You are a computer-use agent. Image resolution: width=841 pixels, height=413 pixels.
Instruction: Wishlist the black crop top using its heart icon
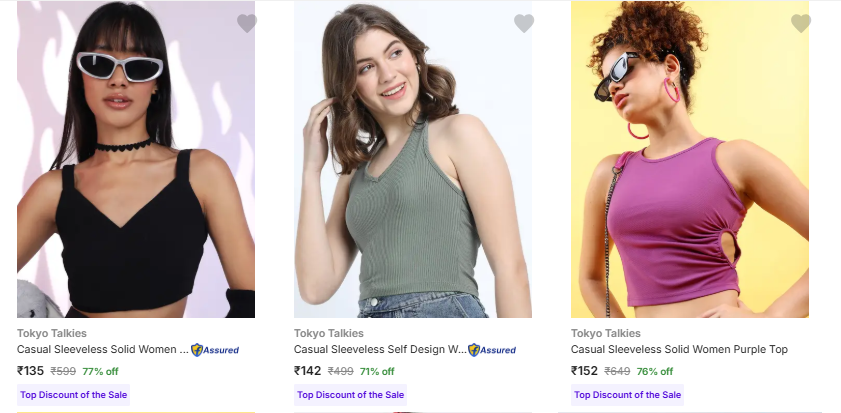[x=247, y=23]
